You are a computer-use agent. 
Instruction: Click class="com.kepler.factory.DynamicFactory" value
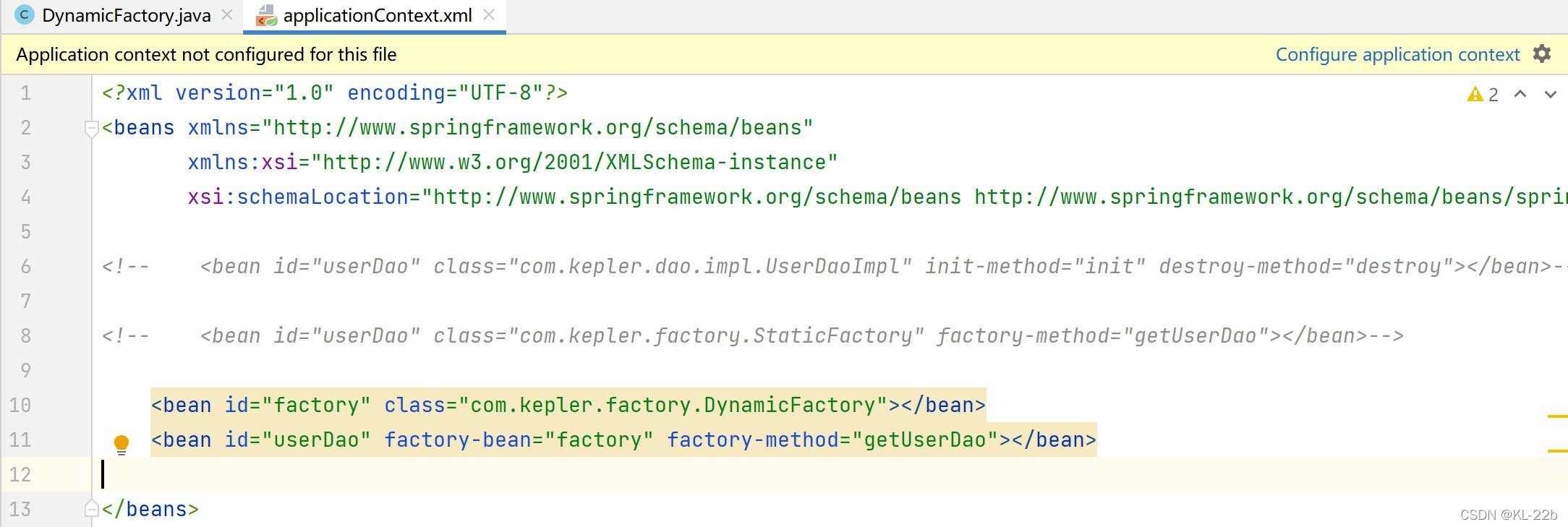pos(636,406)
